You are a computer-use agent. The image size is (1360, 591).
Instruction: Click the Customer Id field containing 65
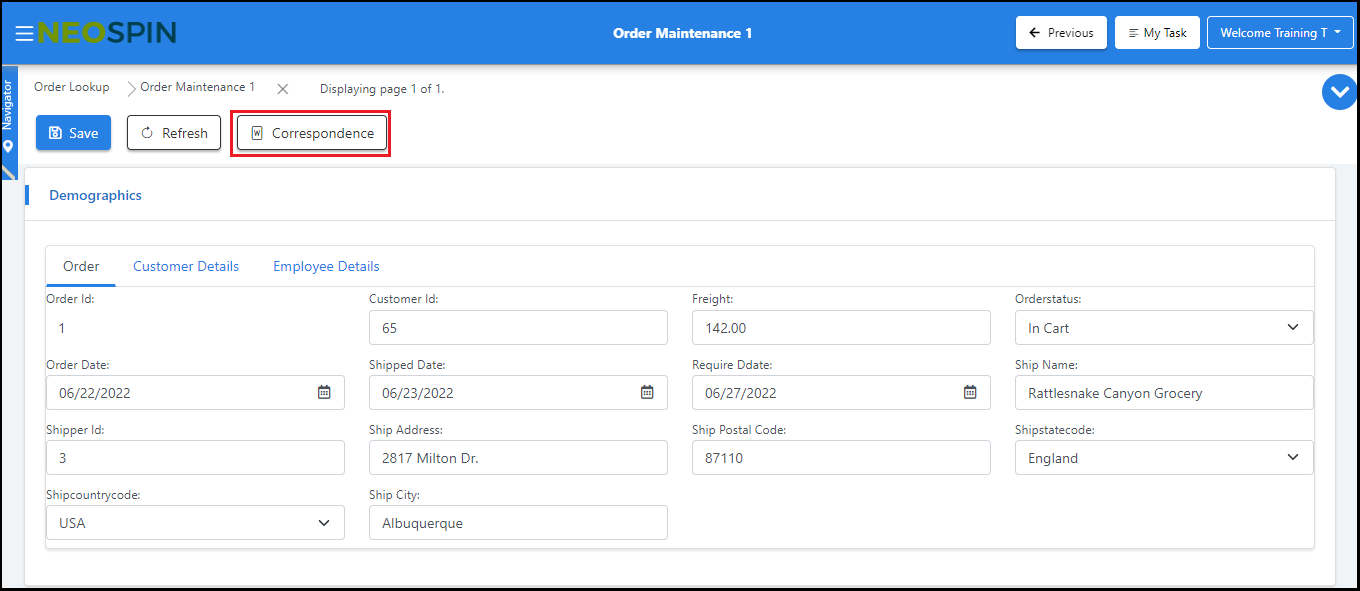coord(518,328)
